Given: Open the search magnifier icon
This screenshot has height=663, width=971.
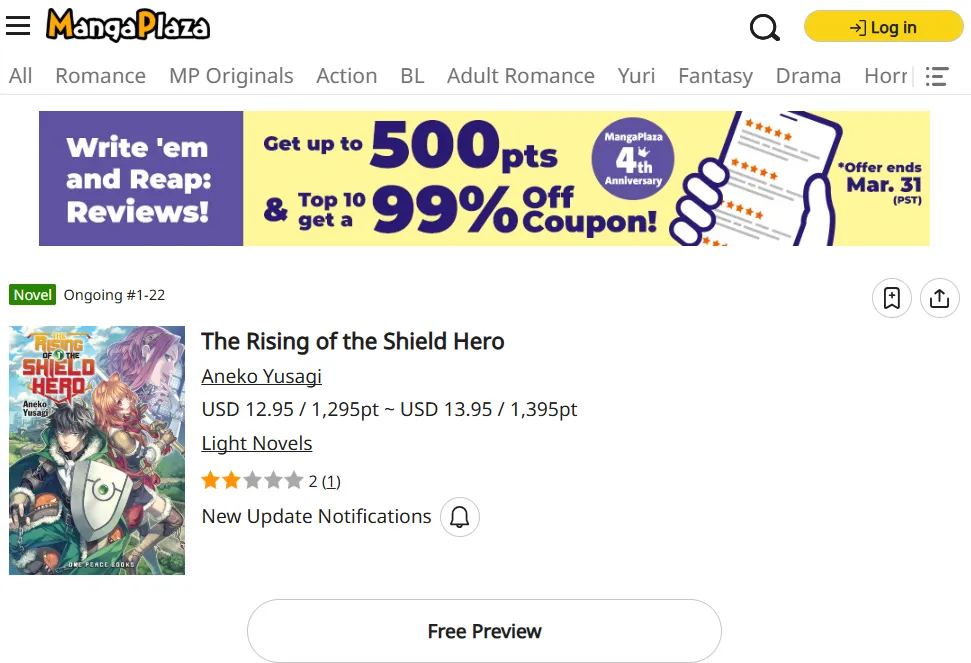Looking at the screenshot, I should coord(764,27).
